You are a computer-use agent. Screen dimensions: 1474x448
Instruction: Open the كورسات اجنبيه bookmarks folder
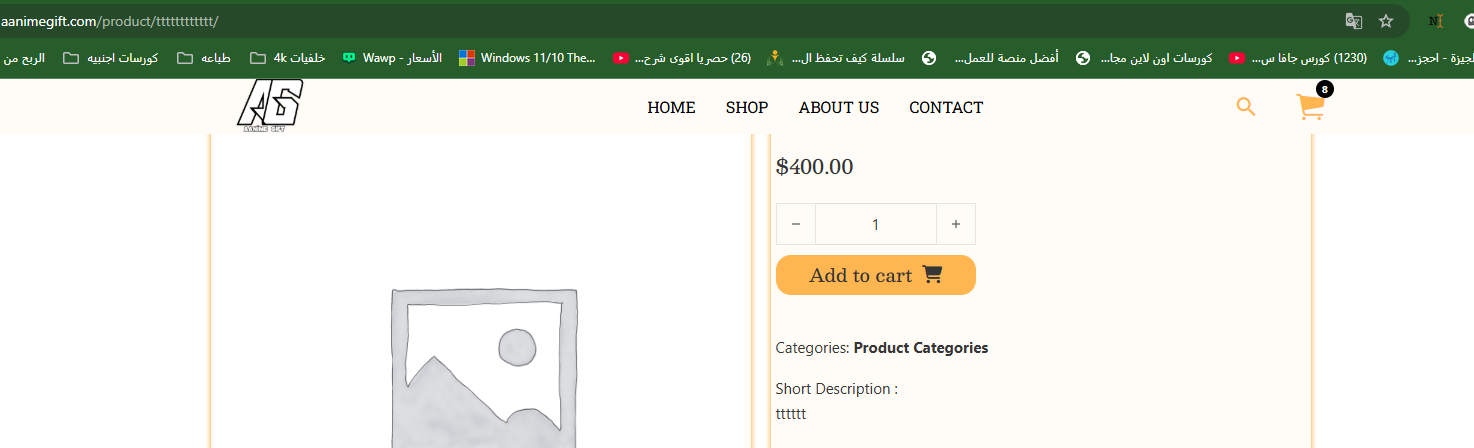point(110,58)
